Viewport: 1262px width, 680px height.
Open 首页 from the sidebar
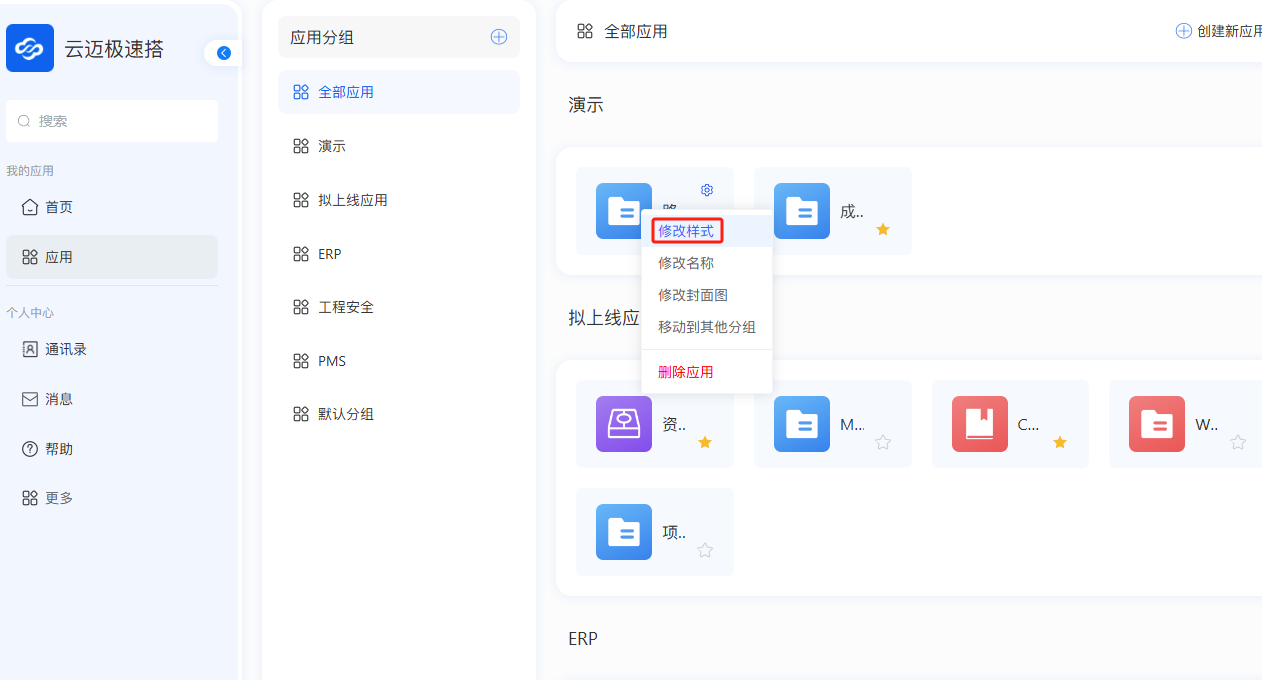point(58,207)
